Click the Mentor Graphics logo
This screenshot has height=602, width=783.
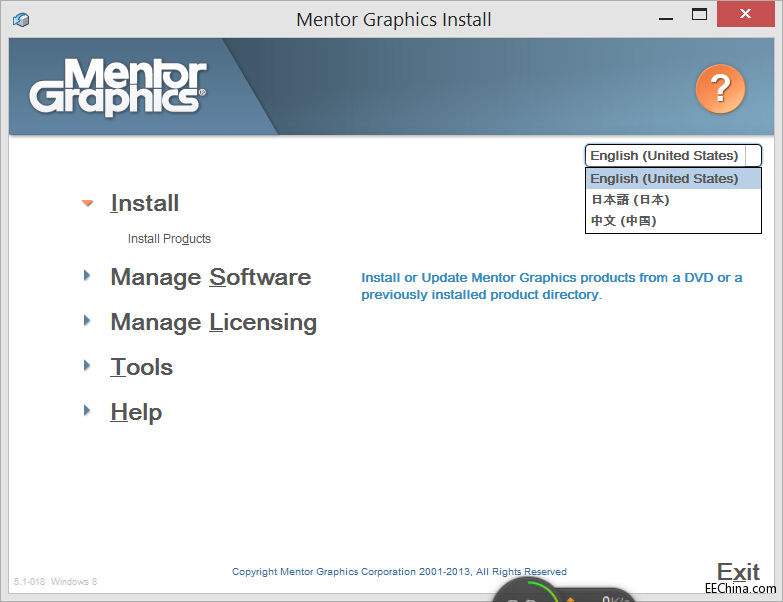pos(118,87)
